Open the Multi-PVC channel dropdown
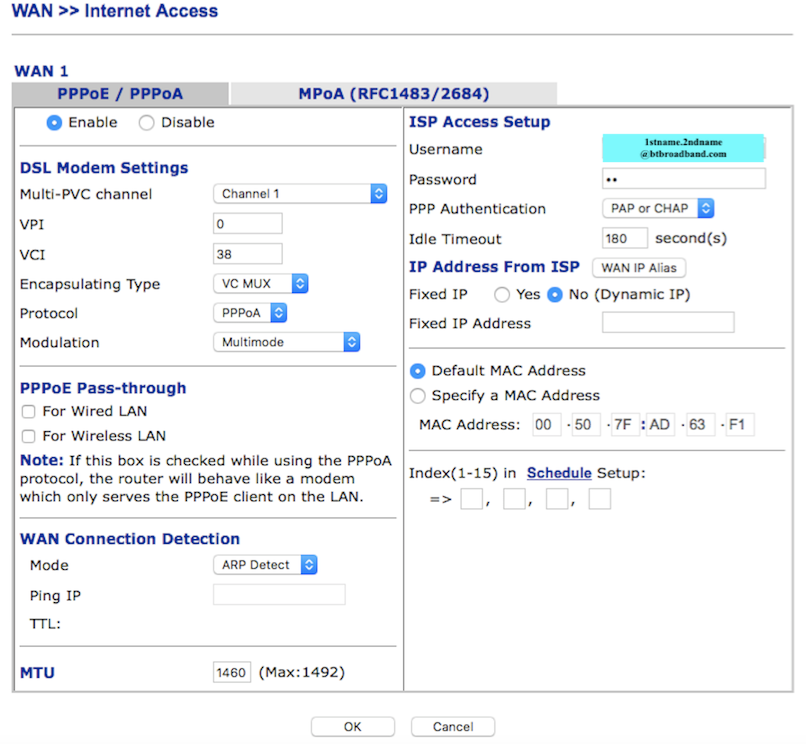Viewport: 806px width, 744px height. click(300, 194)
